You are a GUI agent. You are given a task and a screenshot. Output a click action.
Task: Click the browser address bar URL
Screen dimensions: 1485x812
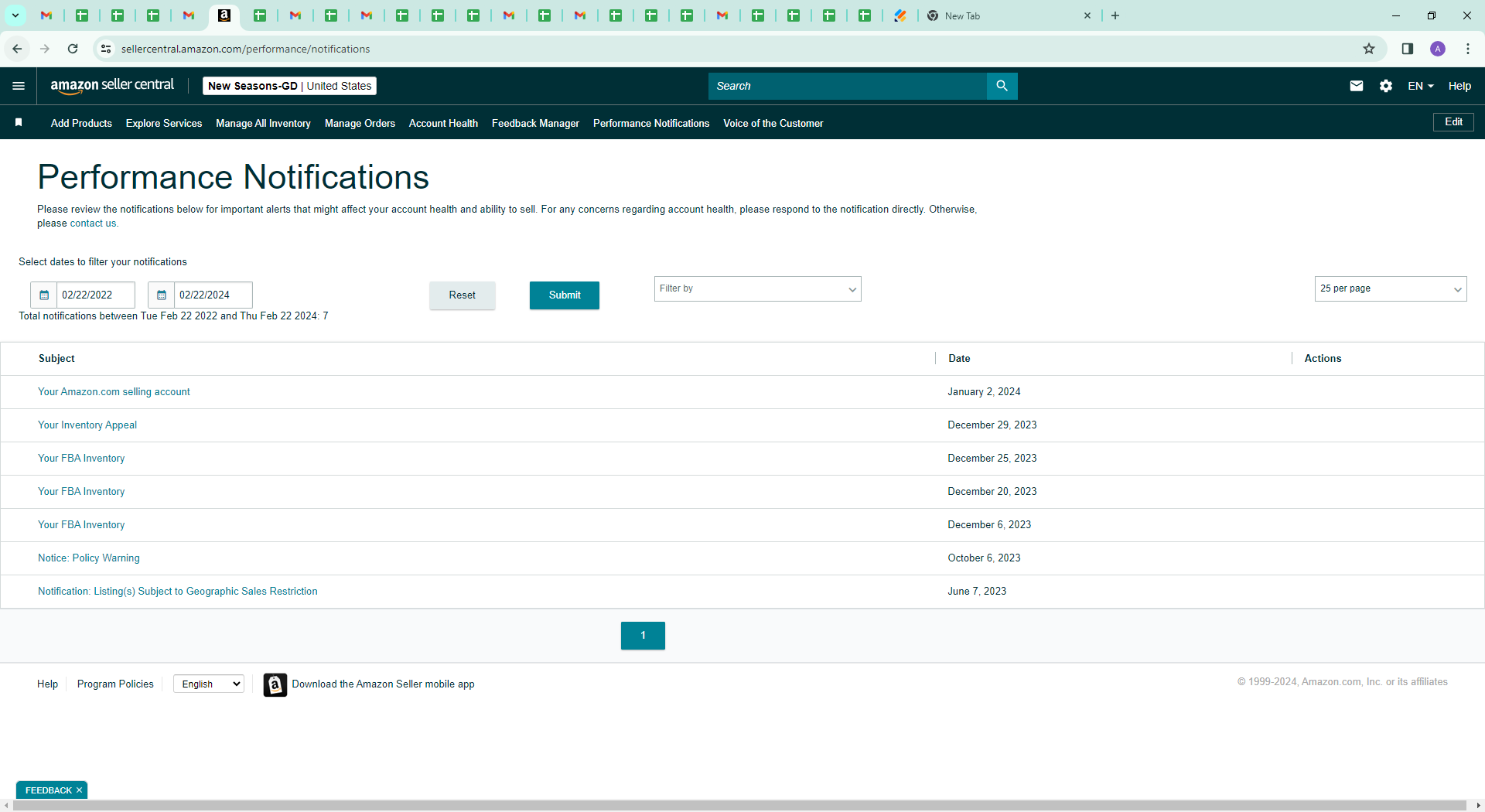(246, 49)
